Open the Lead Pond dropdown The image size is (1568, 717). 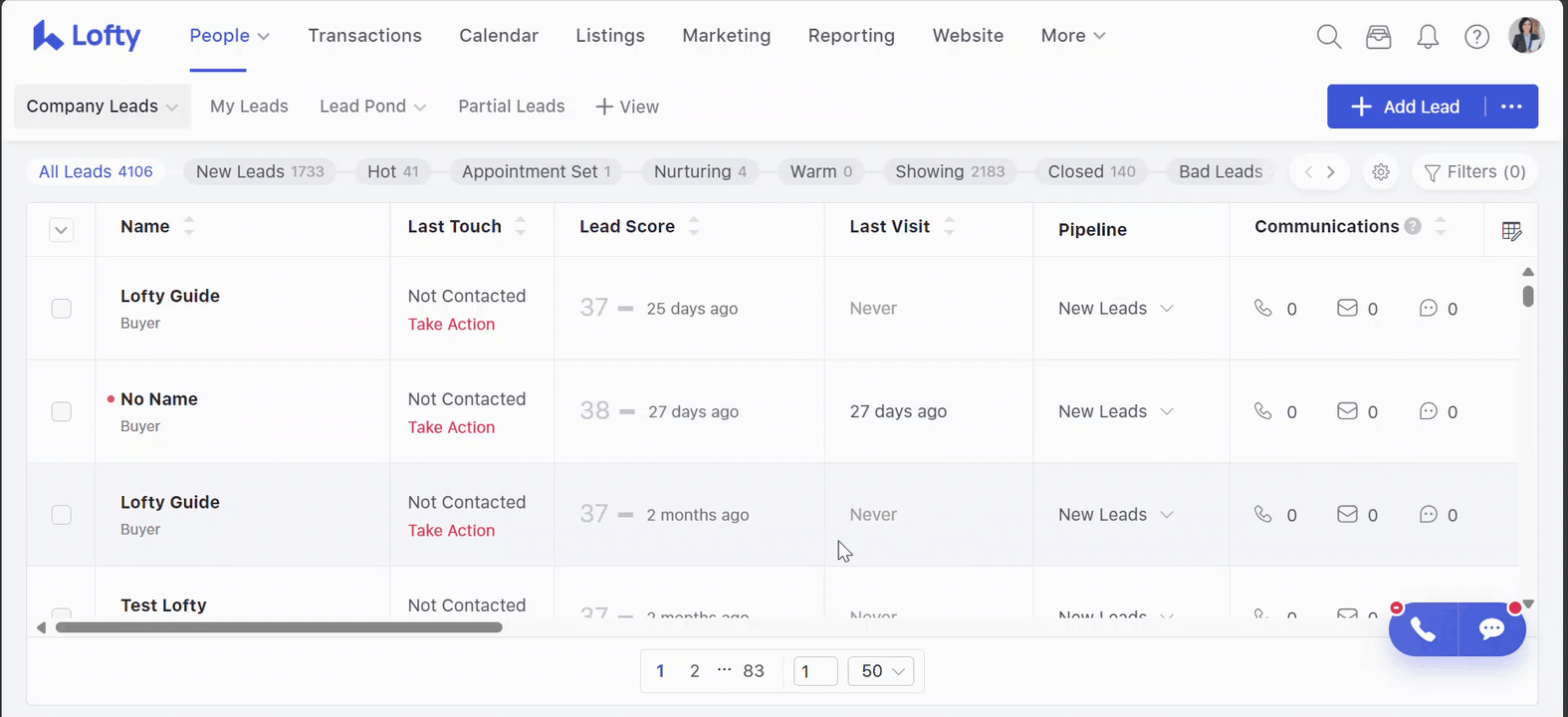click(x=372, y=107)
